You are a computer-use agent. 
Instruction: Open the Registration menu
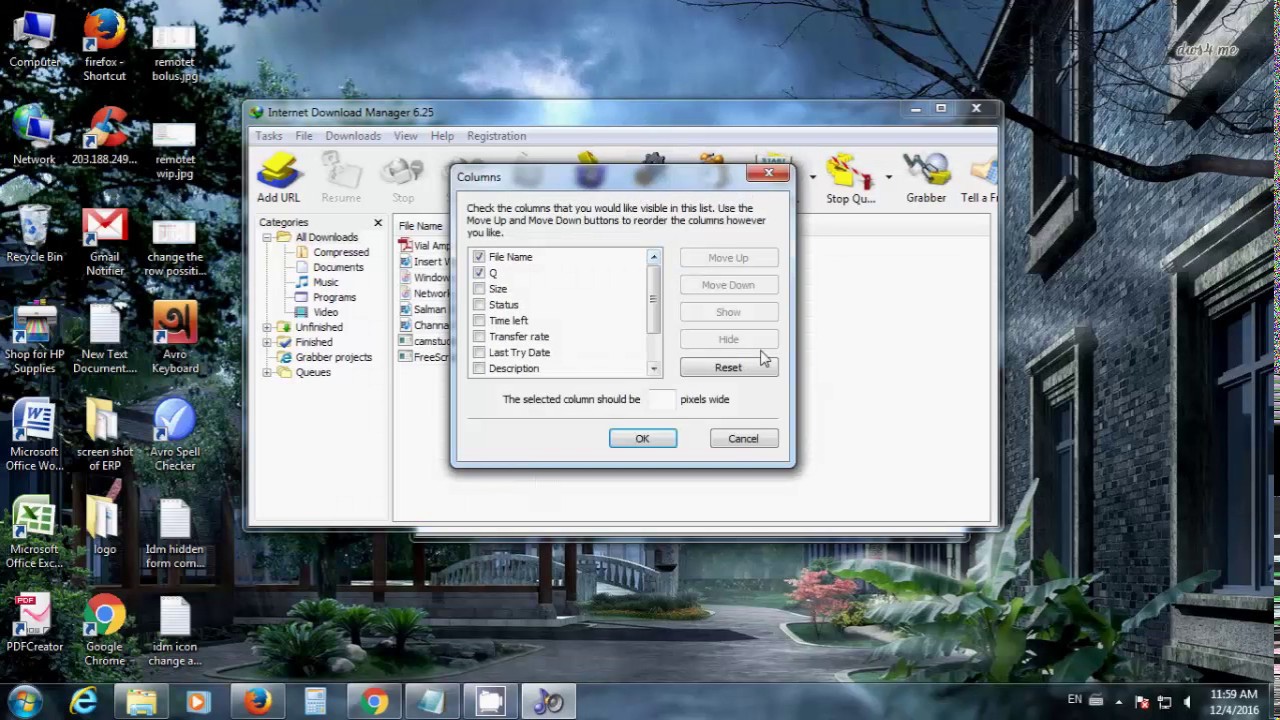(x=496, y=136)
